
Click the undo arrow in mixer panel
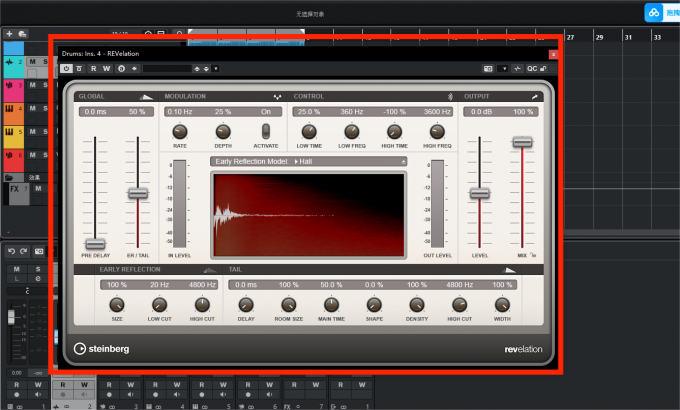point(11,251)
